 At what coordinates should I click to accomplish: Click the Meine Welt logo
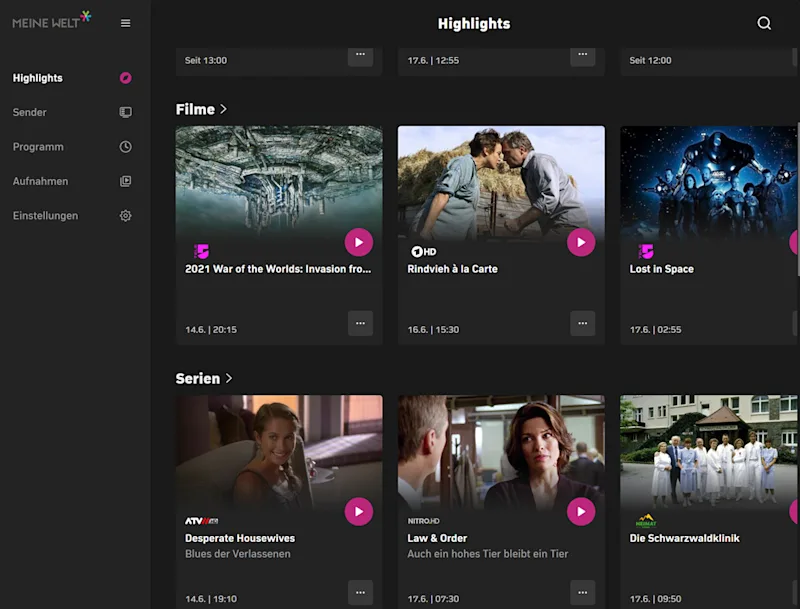point(52,20)
